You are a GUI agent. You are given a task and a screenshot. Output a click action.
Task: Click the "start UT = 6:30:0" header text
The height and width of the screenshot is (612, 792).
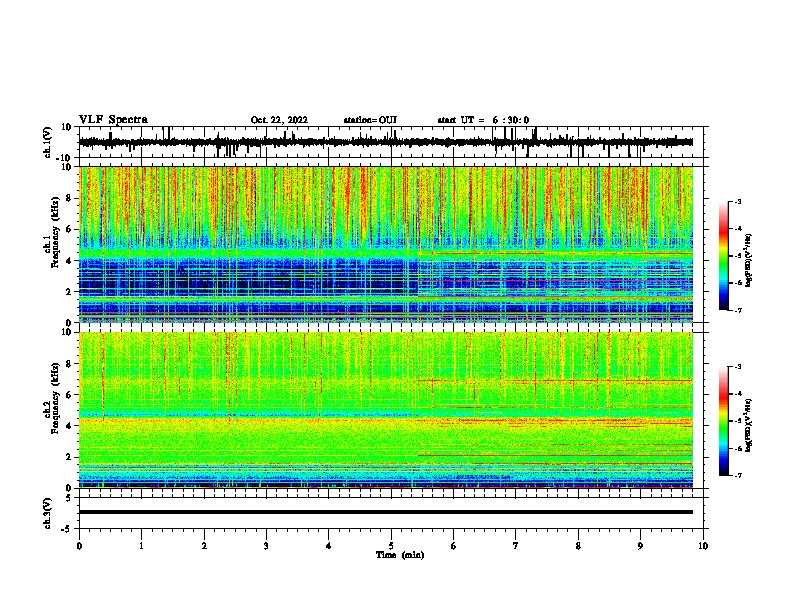pyautogui.click(x=483, y=120)
